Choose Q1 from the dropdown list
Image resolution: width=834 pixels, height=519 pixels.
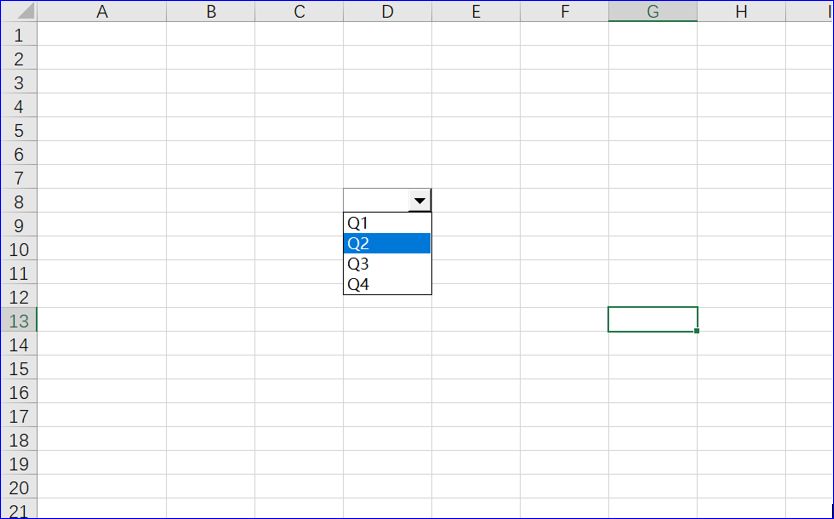tap(387, 223)
